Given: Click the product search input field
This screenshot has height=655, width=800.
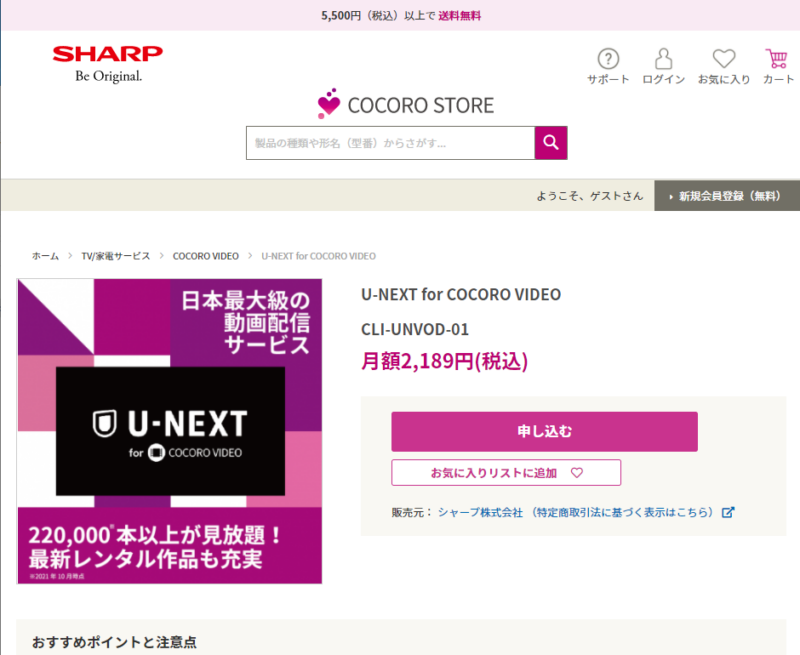Looking at the screenshot, I should [390, 143].
